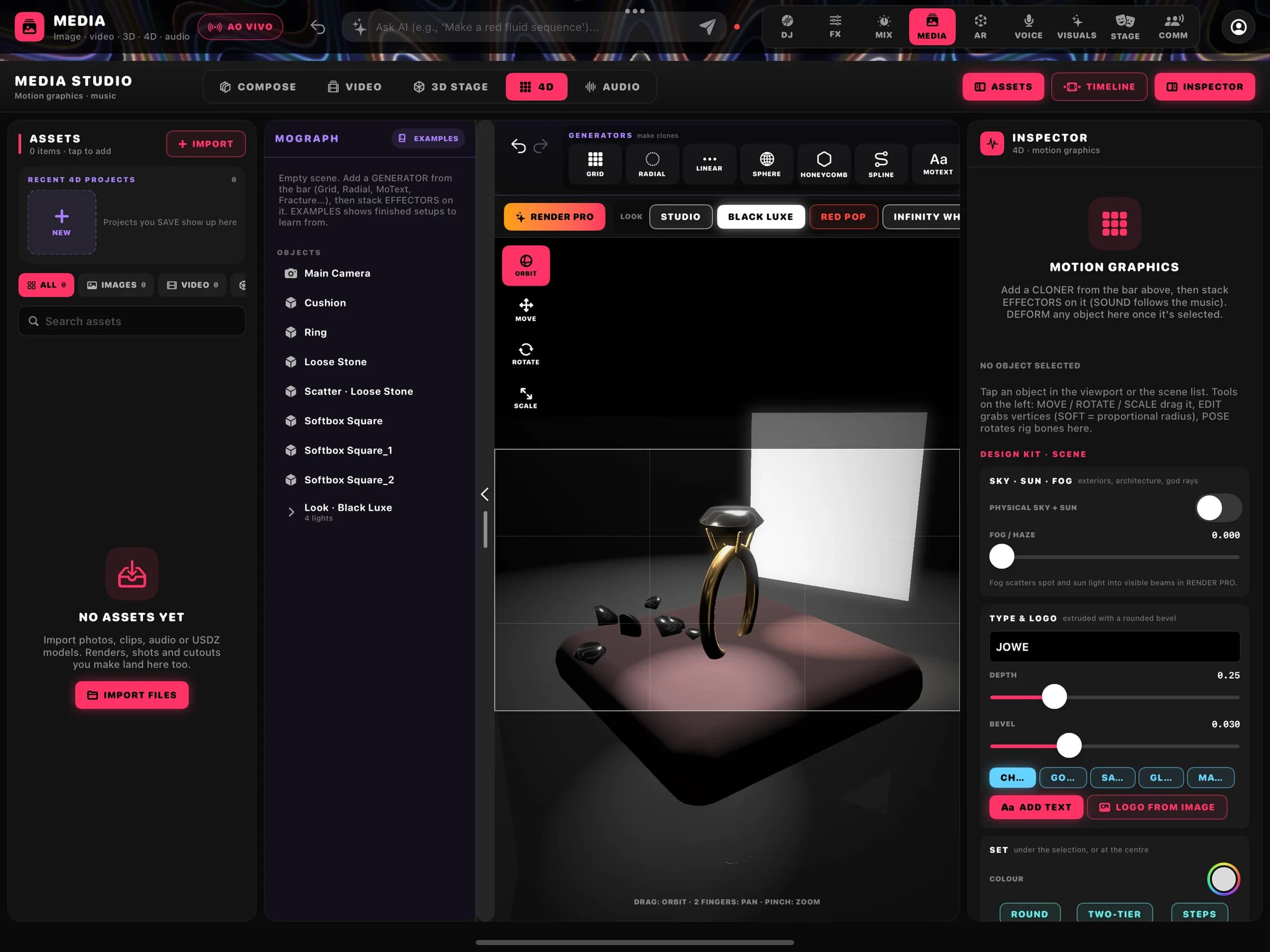Send the AI prompt with the paper plane

(707, 26)
